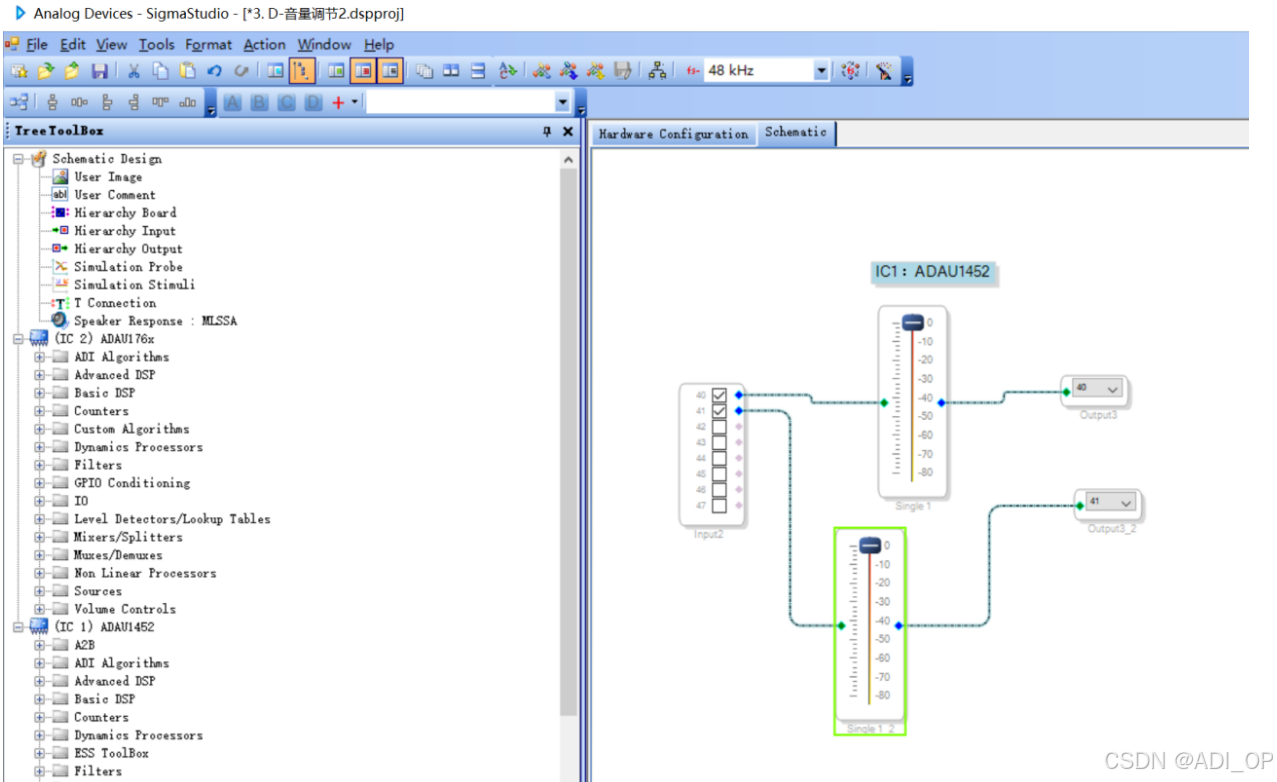Check input channel 46 checkbox
This screenshot has width=1277, height=782.
pyautogui.click(x=719, y=491)
